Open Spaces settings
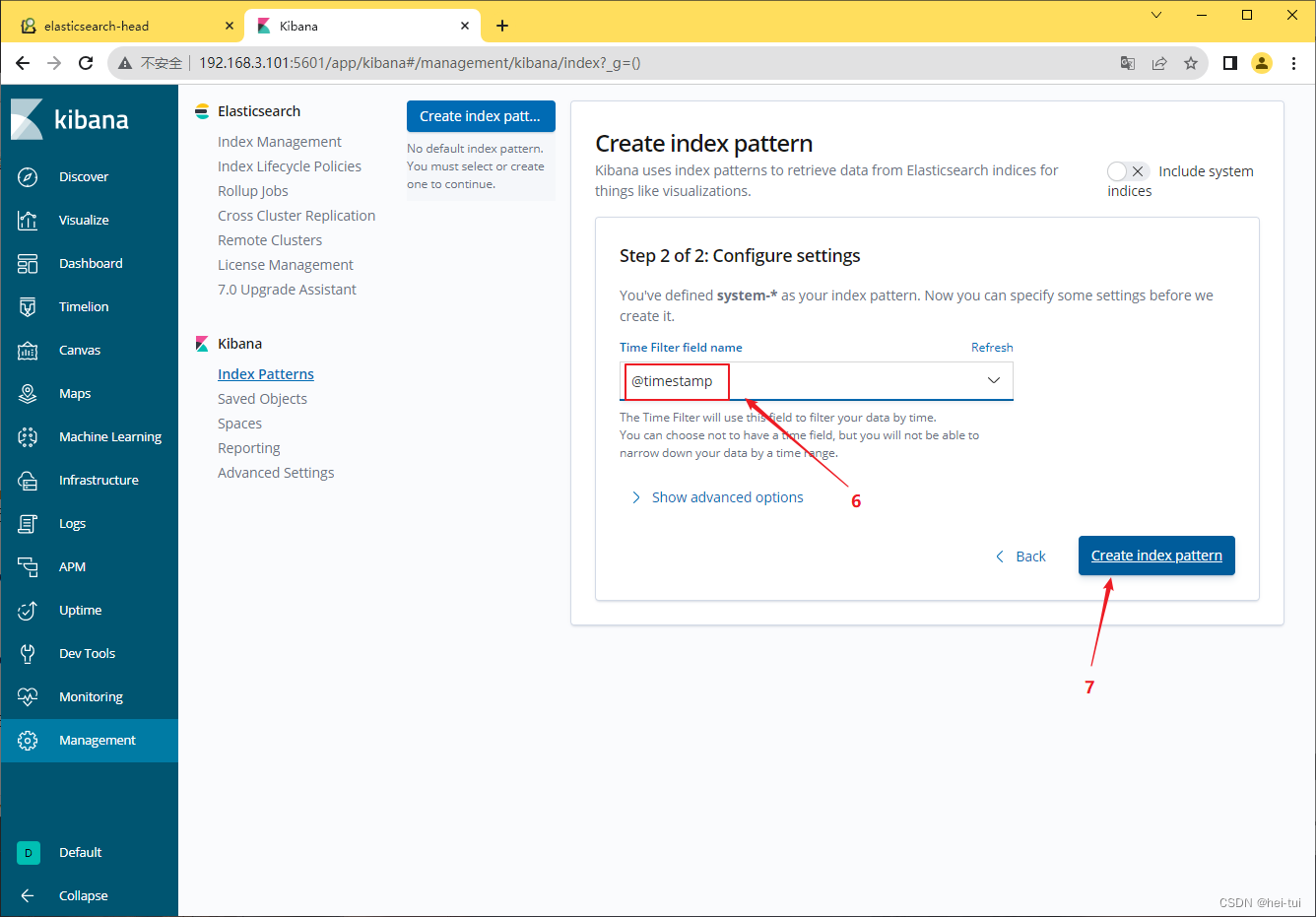 [x=239, y=424]
